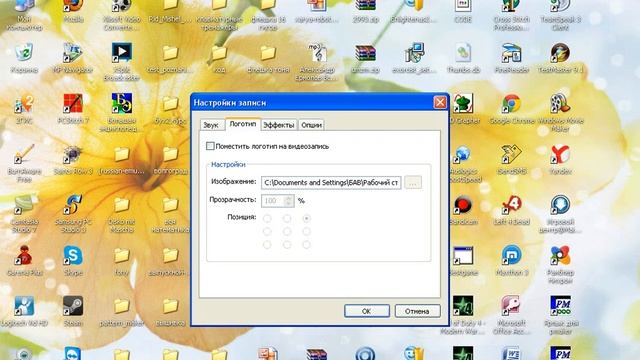Select the 2ГИС desktop shortcut
The image size is (640, 360).
pyautogui.click(x=24, y=109)
